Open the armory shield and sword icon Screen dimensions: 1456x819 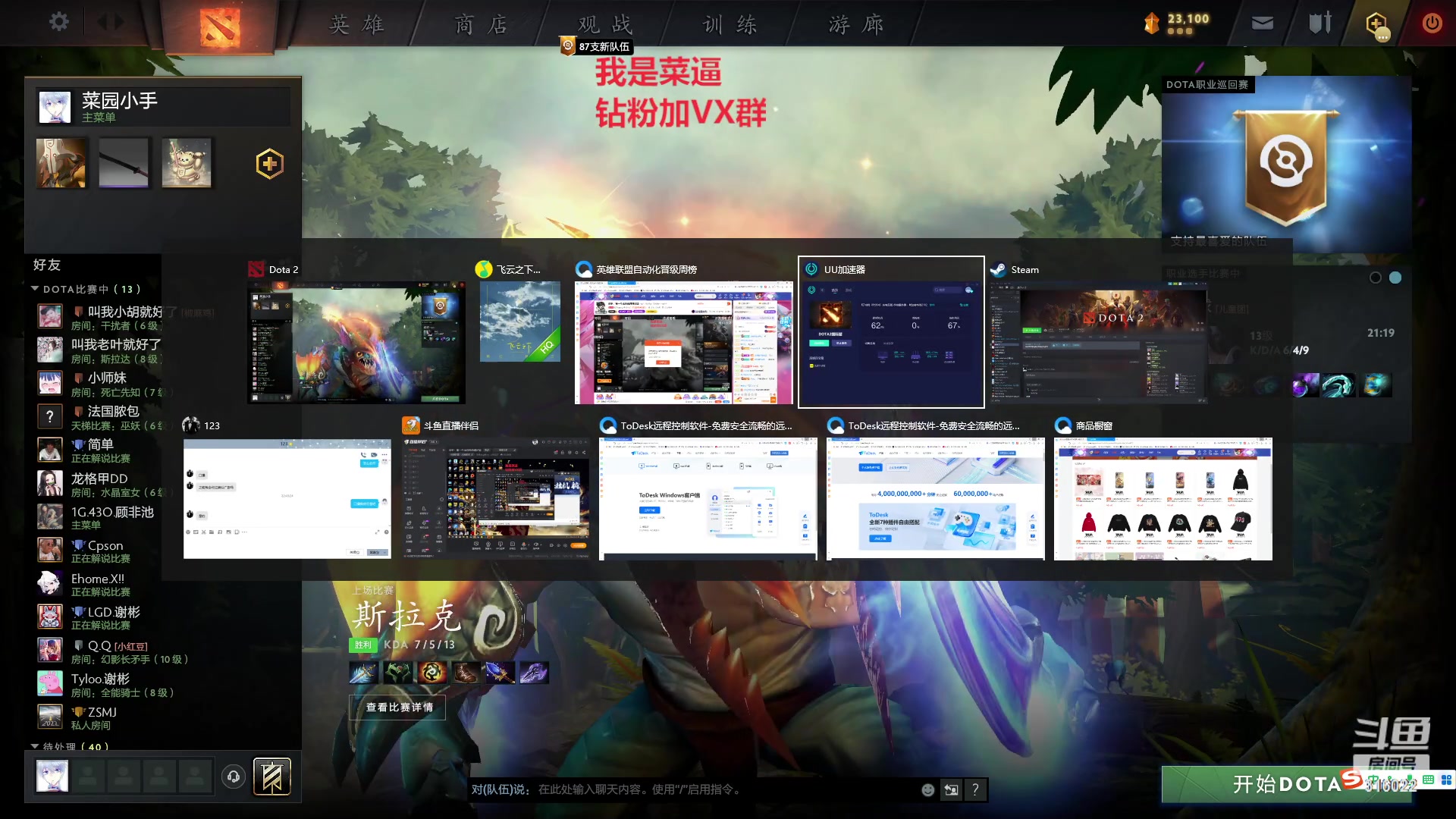pos(1320,23)
